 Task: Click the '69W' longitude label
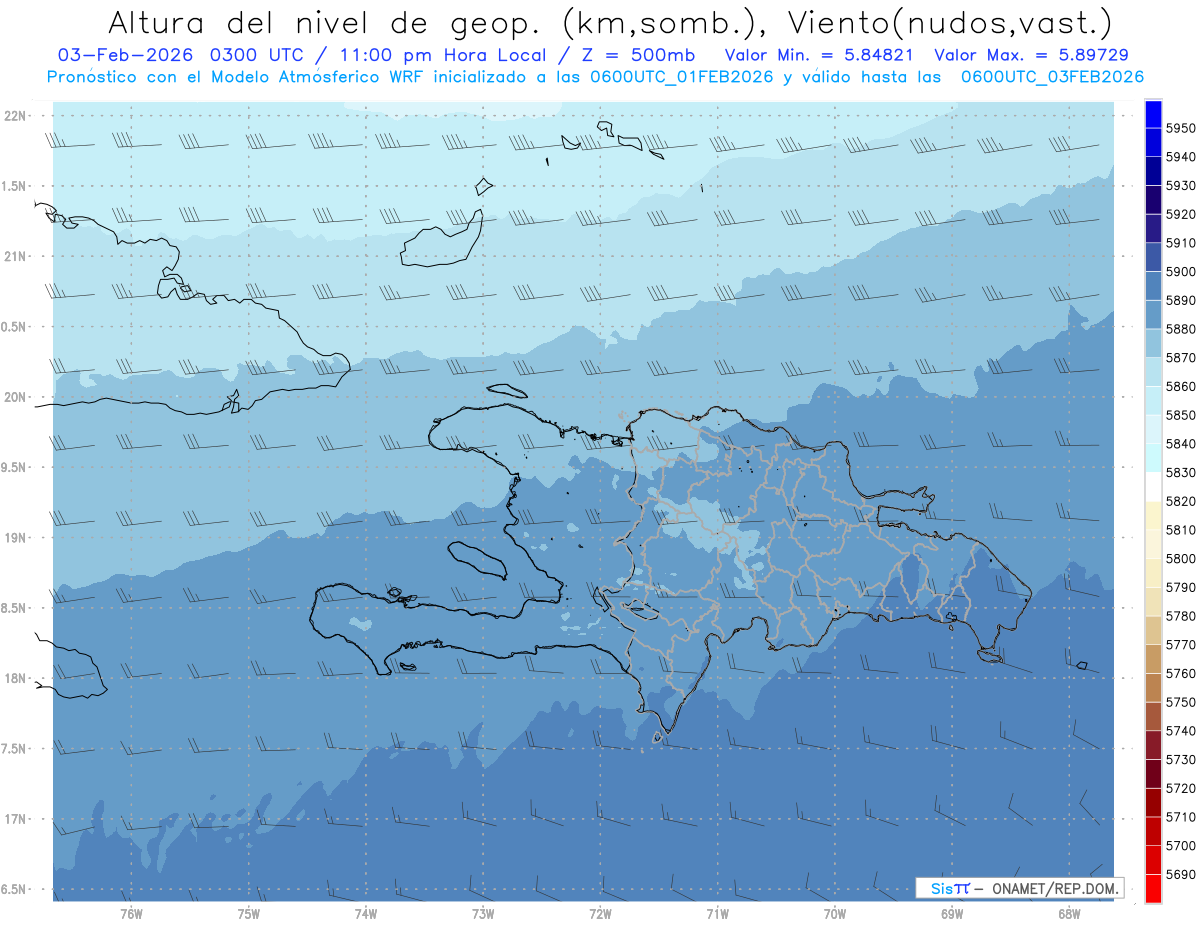pyautogui.click(x=952, y=913)
